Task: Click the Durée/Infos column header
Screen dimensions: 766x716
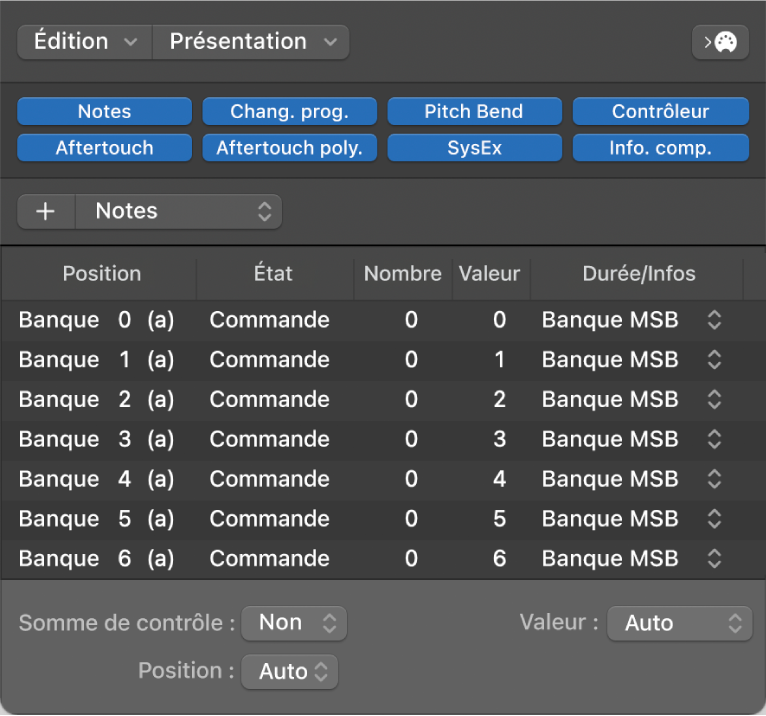Action: (638, 274)
